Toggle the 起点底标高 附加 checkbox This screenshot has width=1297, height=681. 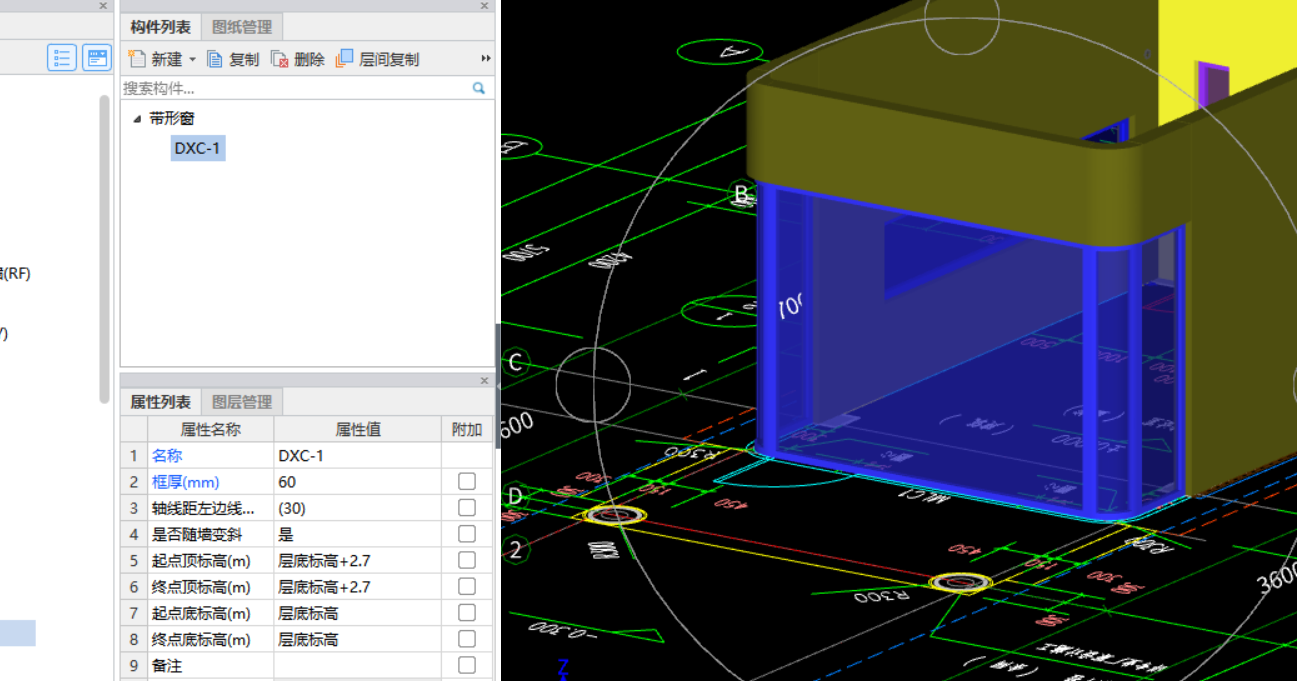(x=467, y=612)
